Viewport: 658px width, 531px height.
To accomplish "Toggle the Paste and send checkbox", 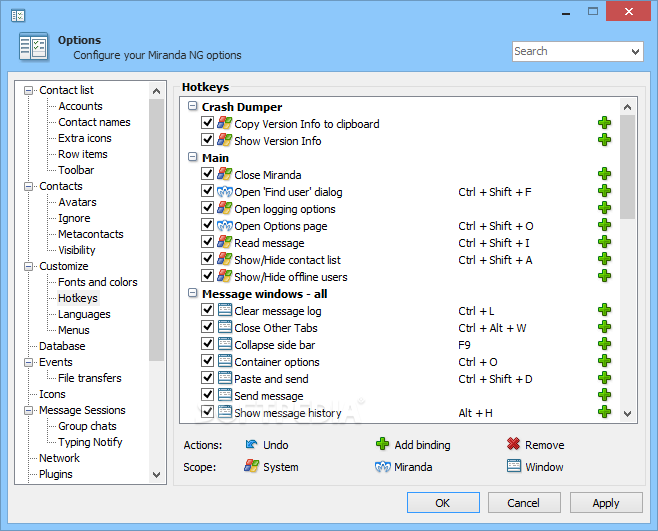I will click(207, 377).
